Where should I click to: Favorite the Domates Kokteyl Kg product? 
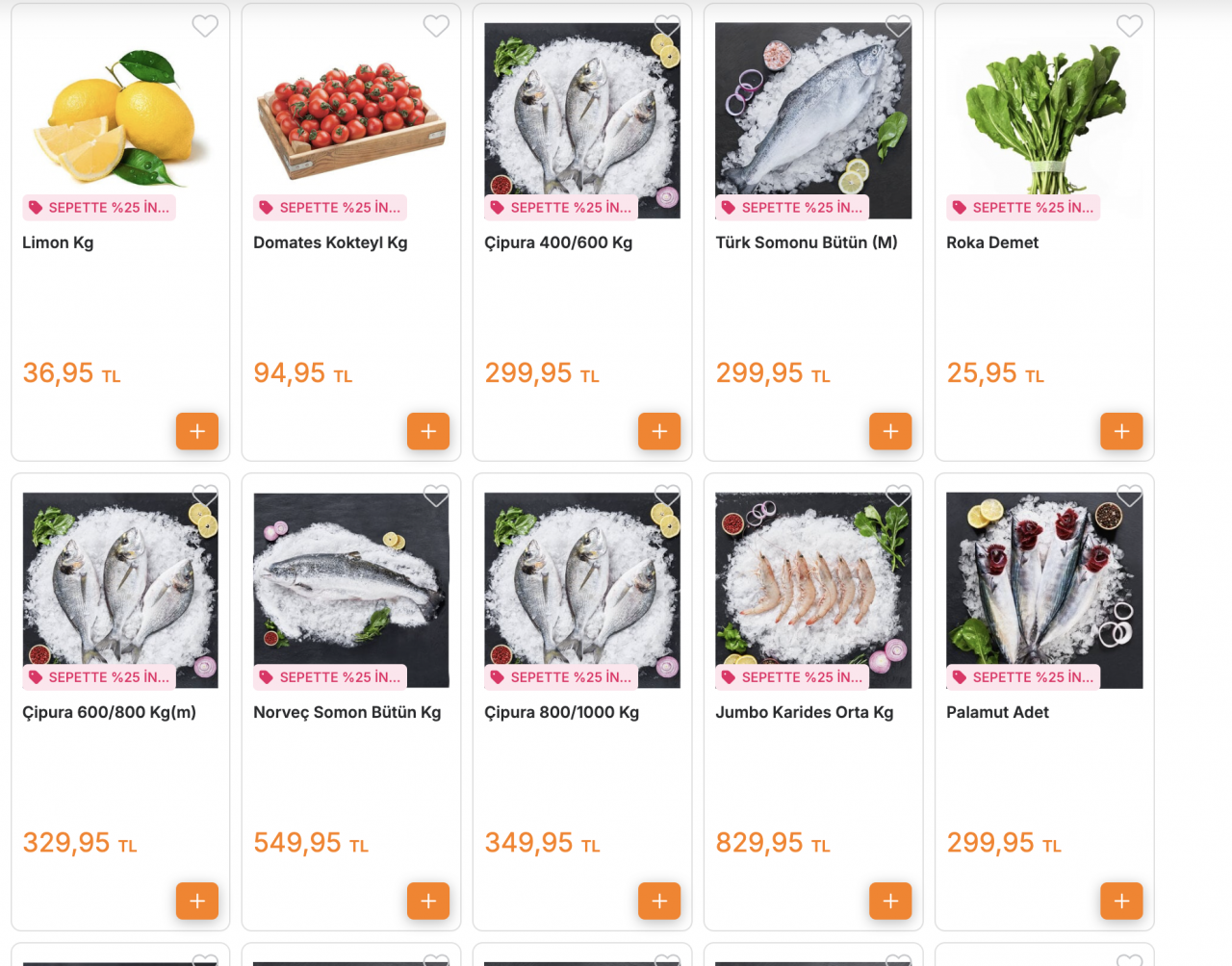[436, 26]
